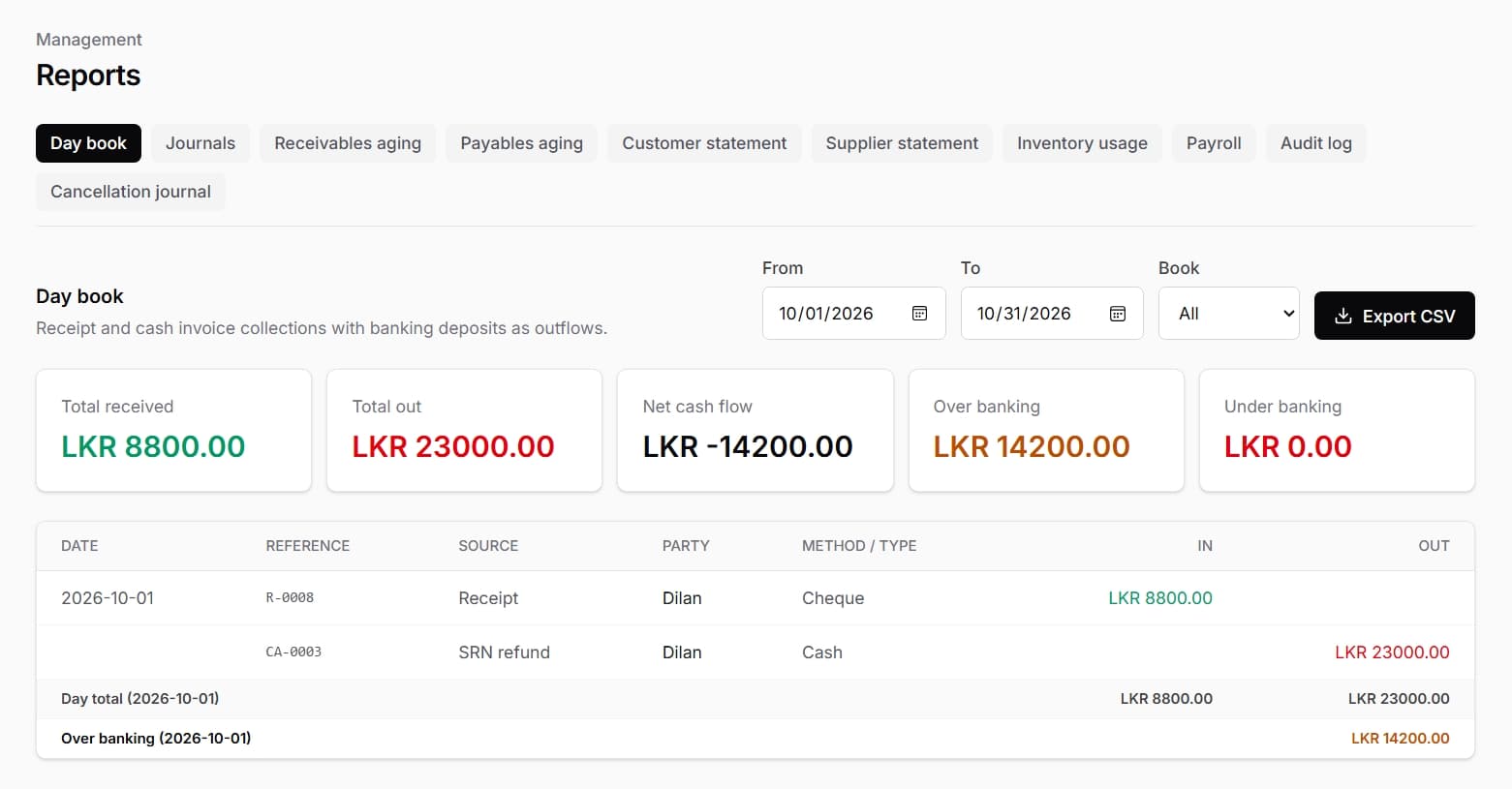Screen dimensions: 1512x789
Task: Click the Cheque method cell
Action: coord(833,598)
